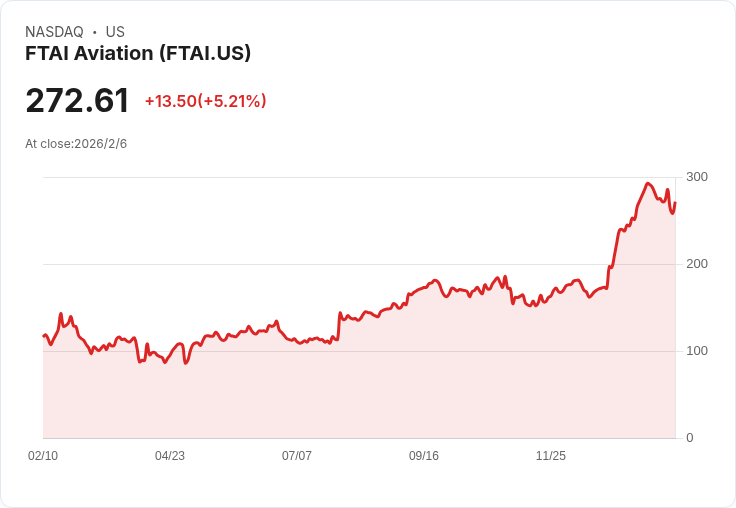The width and height of the screenshot is (736, 508).
Task: Click the At close 2026/2/6 date text
Action: [x=76, y=143]
